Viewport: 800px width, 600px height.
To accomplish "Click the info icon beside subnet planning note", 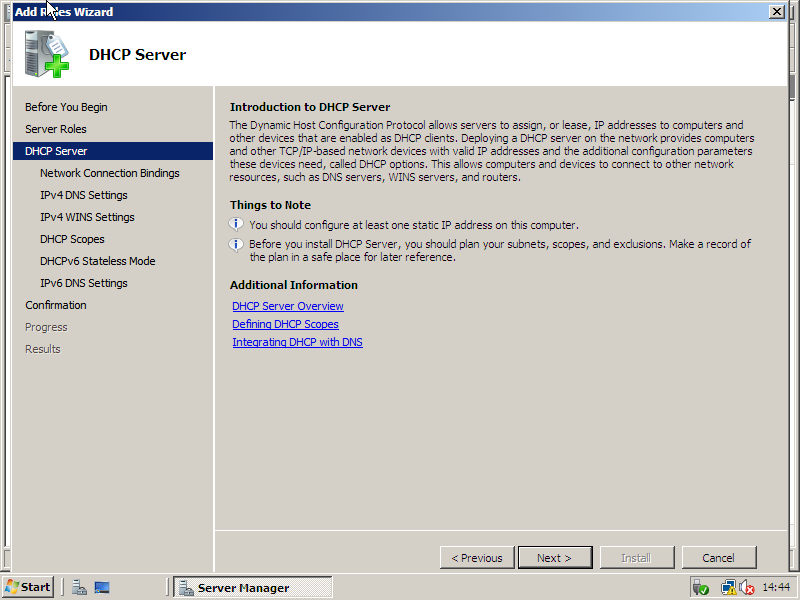I will pos(237,244).
